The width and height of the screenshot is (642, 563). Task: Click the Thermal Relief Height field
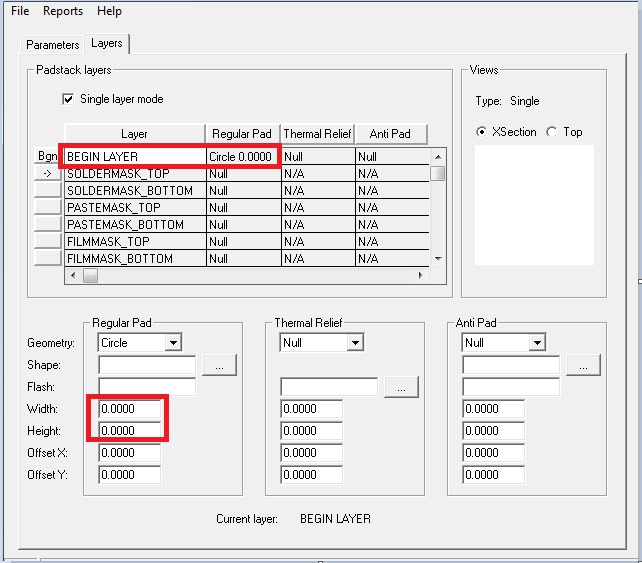pyautogui.click(x=312, y=431)
